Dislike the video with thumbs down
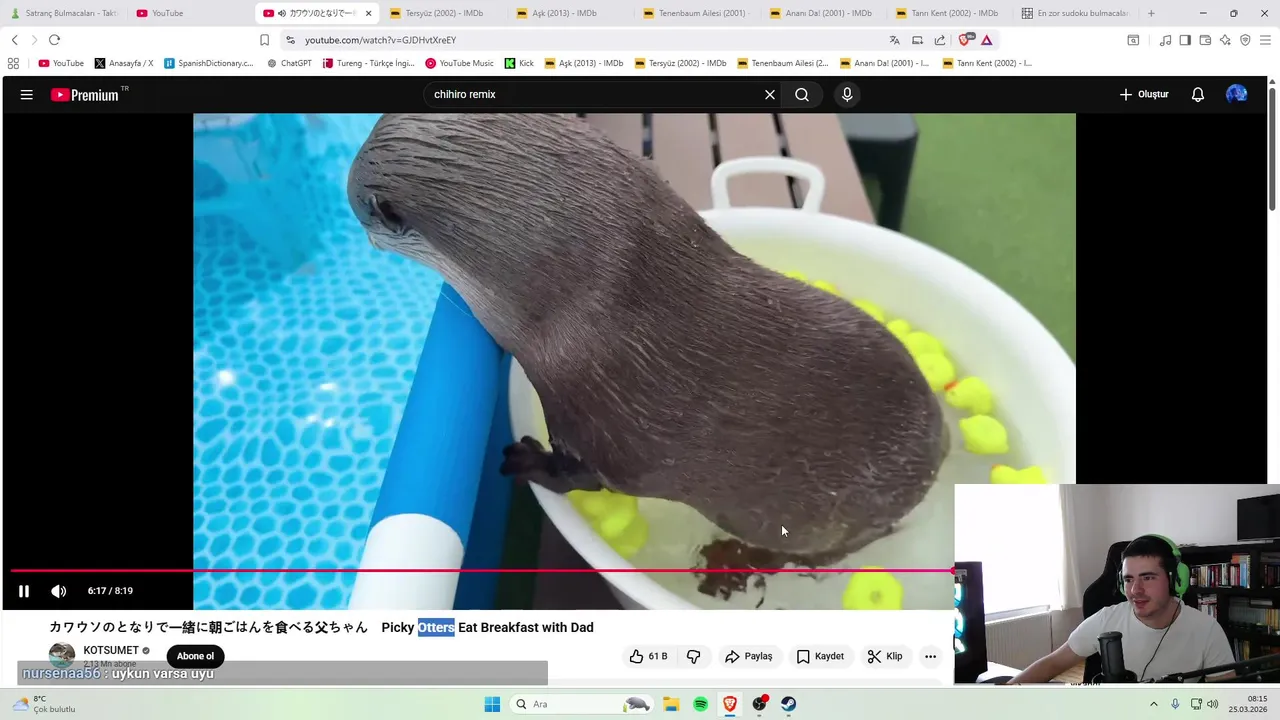This screenshot has height=720, width=1280. coord(694,656)
